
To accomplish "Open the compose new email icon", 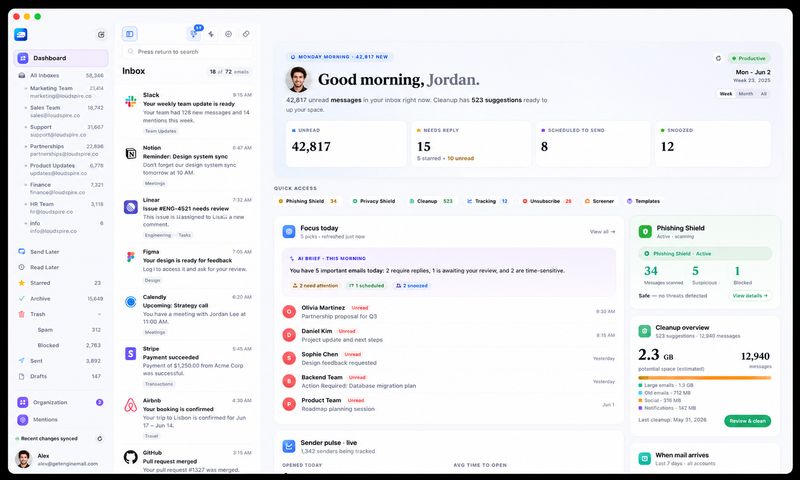I will pos(101,35).
